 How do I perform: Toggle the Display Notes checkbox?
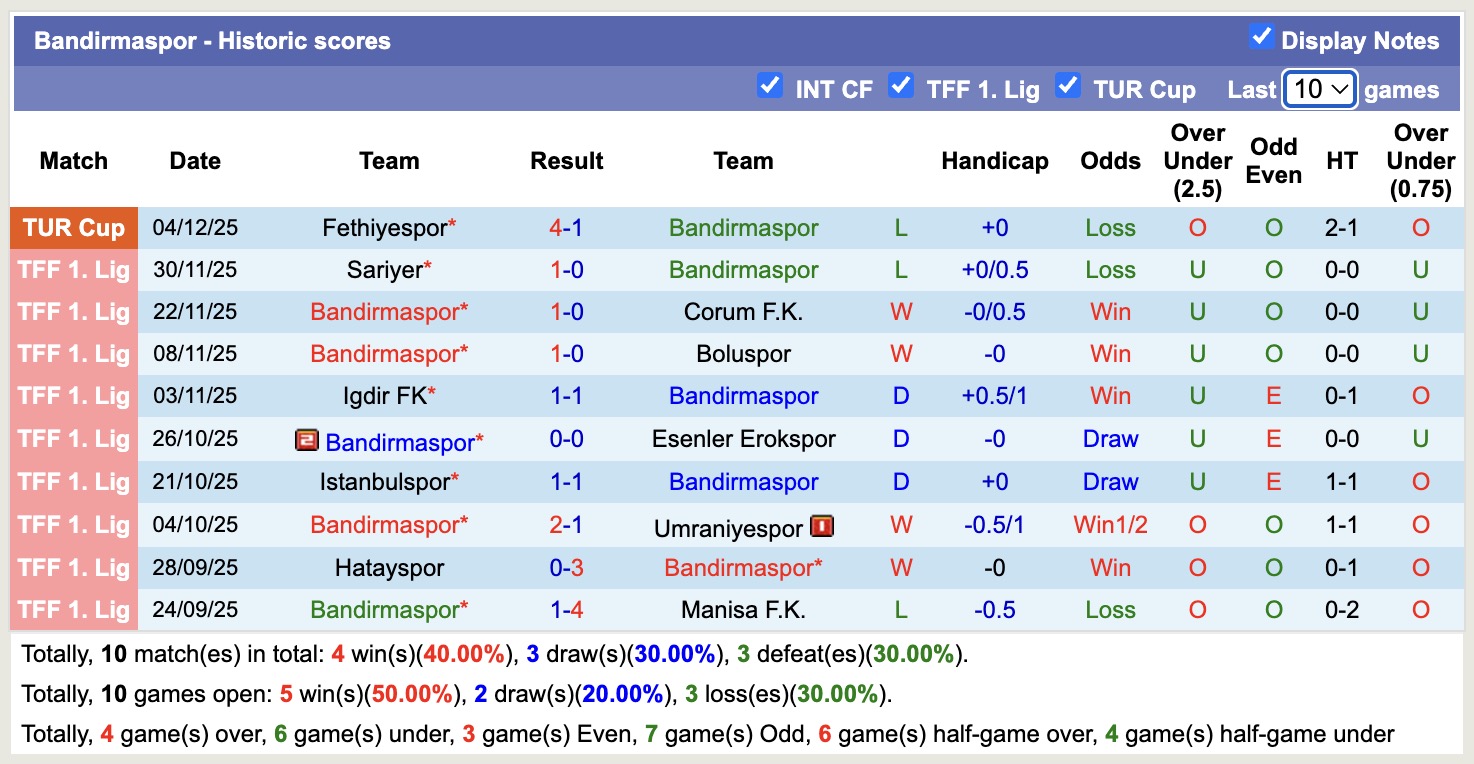1261,38
